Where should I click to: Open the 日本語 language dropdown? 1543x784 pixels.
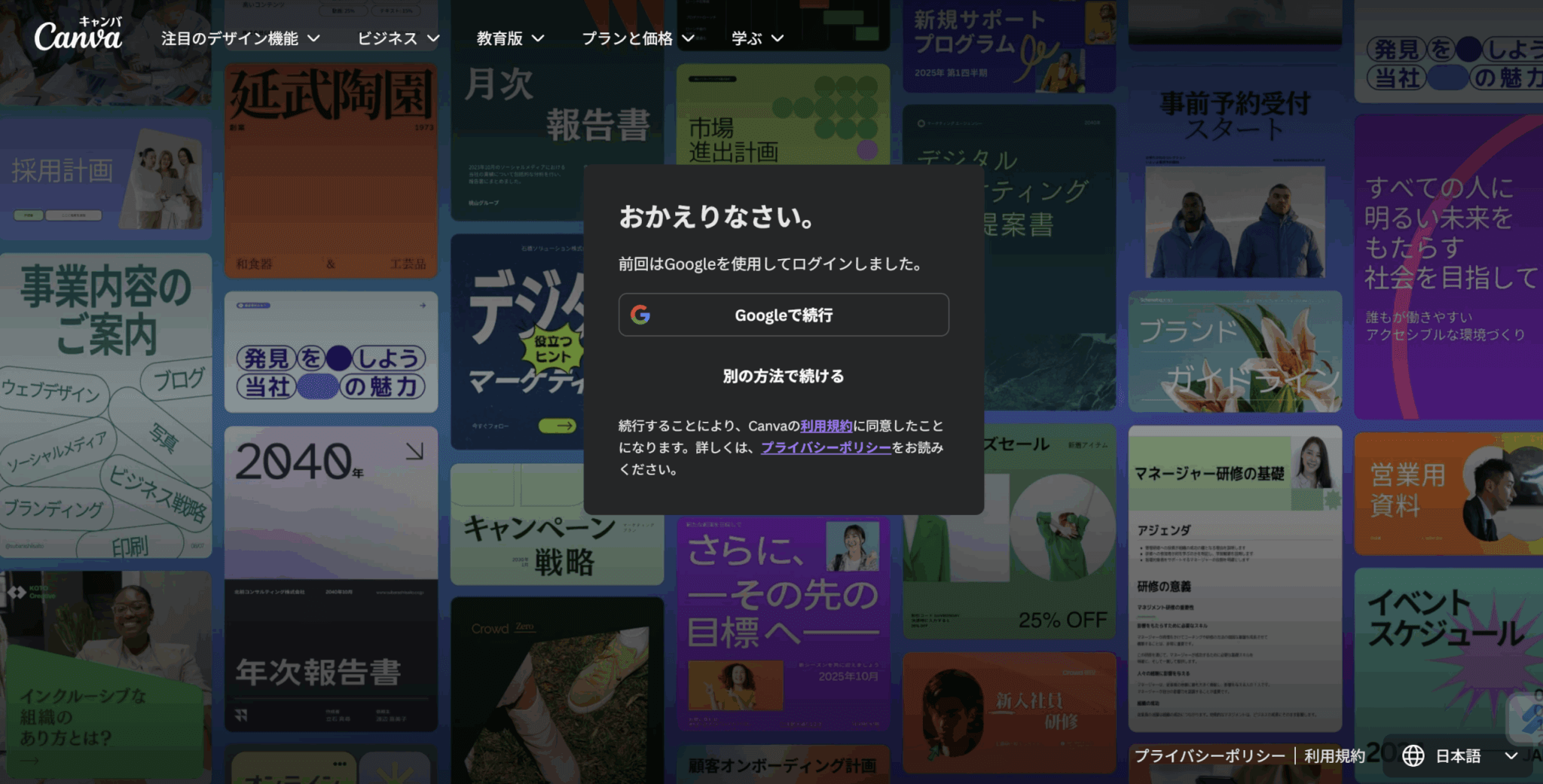pyautogui.click(x=1459, y=755)
